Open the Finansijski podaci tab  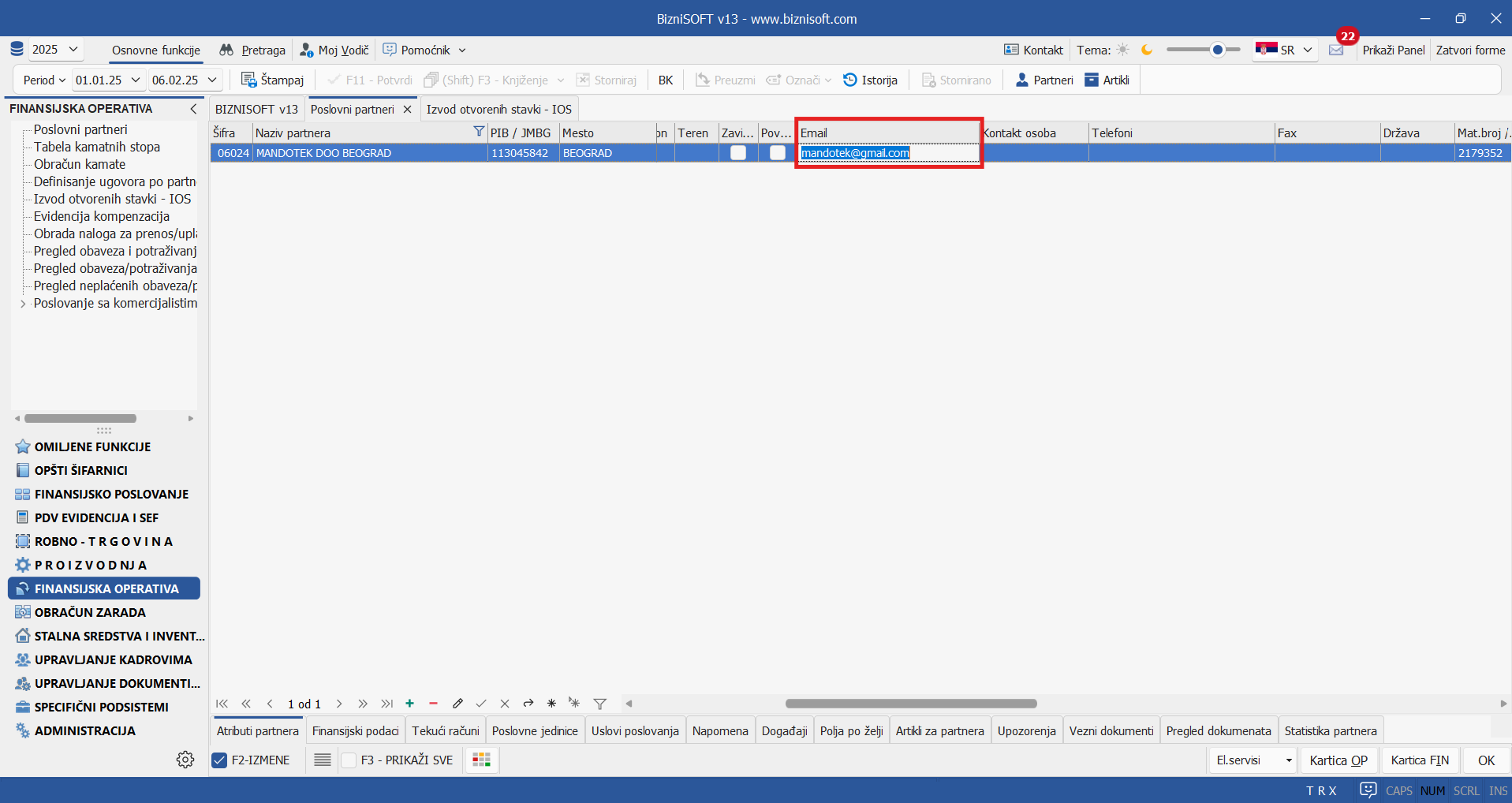[355, 731]
